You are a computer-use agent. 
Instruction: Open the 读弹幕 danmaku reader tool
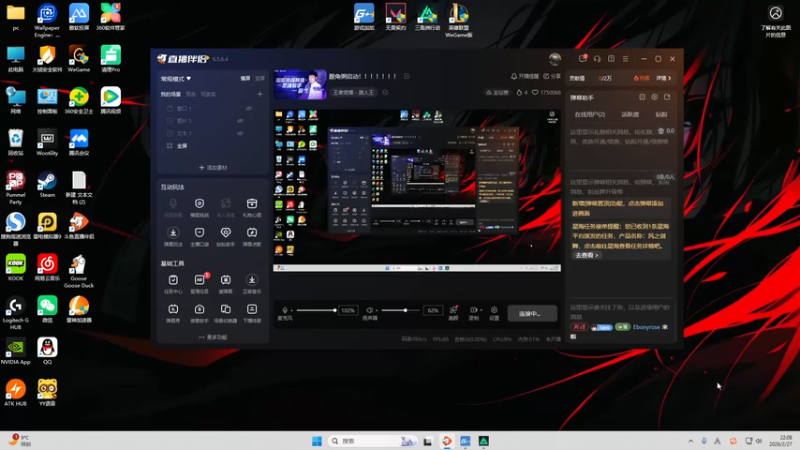(226, 284)
